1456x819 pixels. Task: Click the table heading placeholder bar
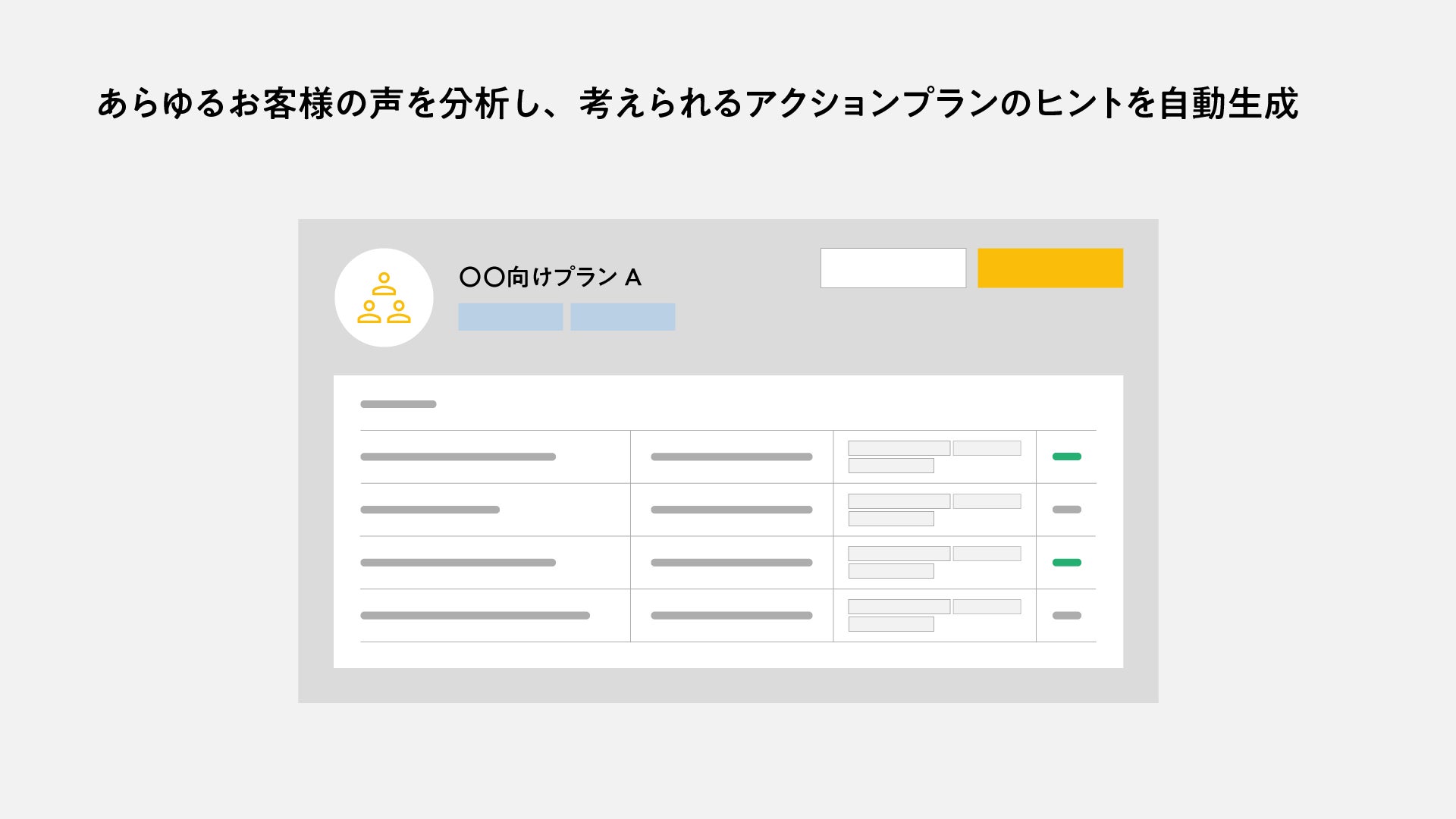pyautogui.click(x=398, y=404)
